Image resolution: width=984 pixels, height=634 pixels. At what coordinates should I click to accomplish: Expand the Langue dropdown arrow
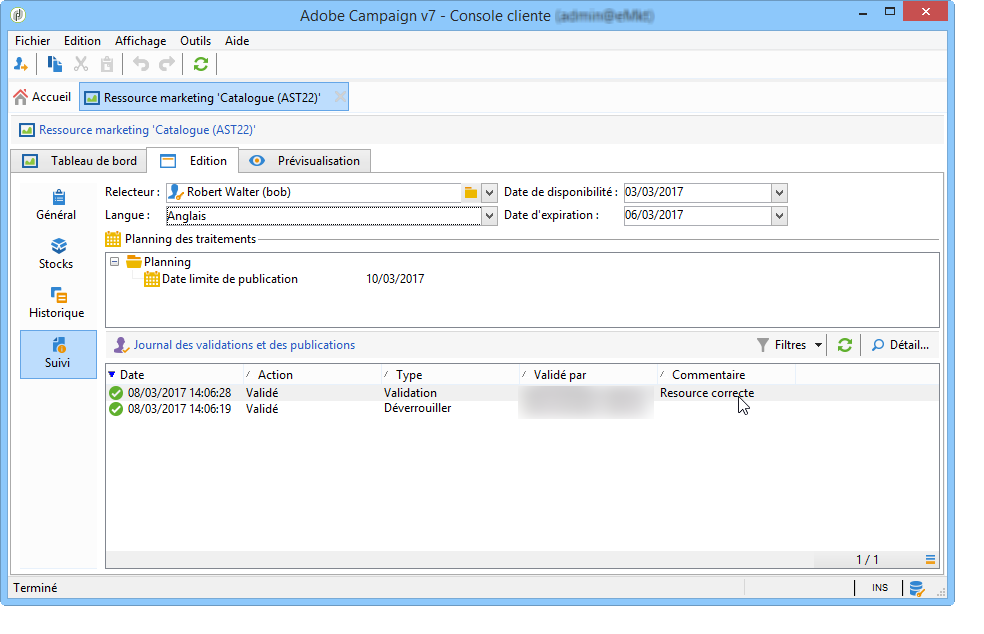point(489,216)
